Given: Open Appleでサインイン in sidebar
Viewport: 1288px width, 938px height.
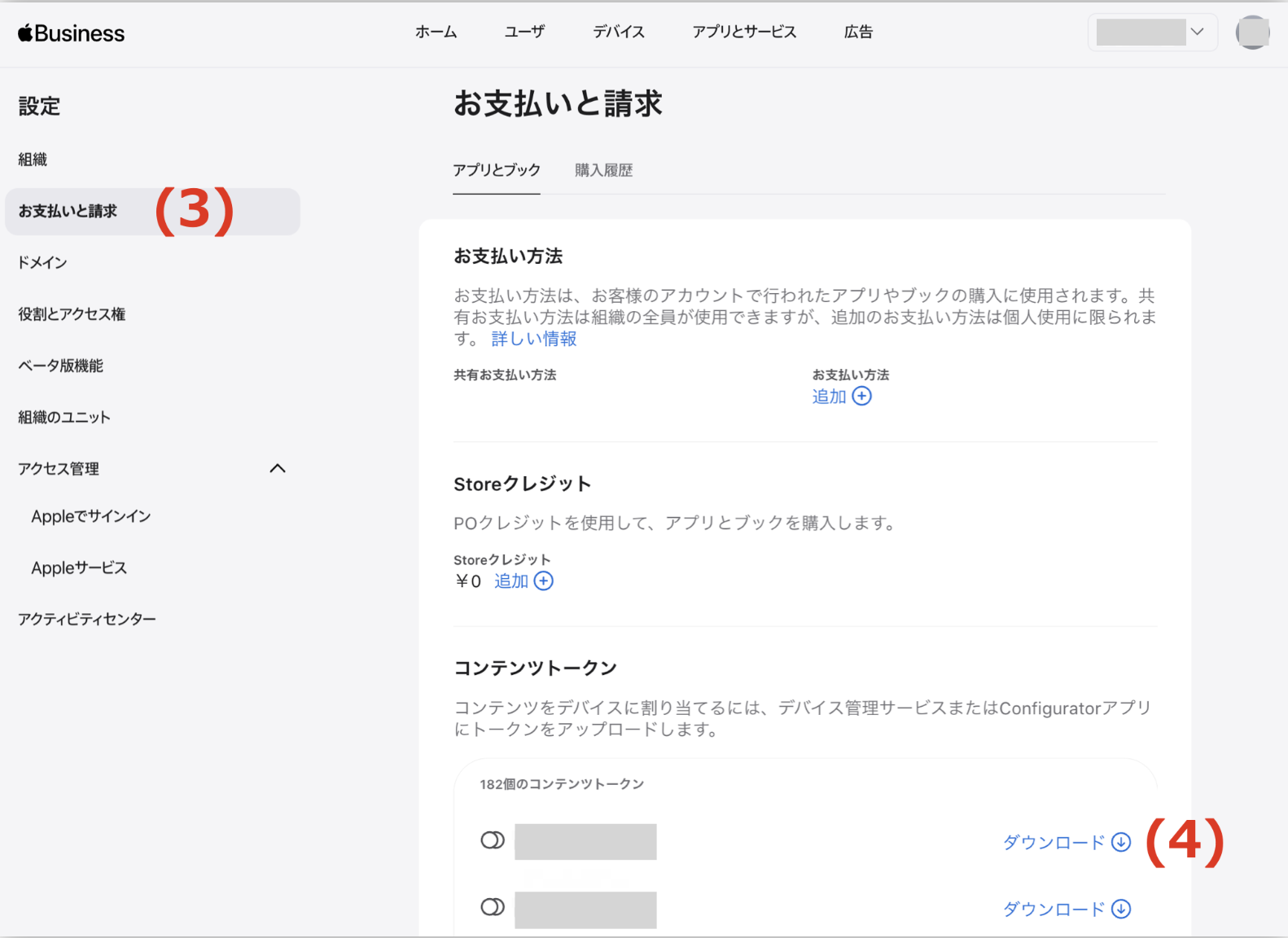Looking at the screenshot, I should coord(91,516).
